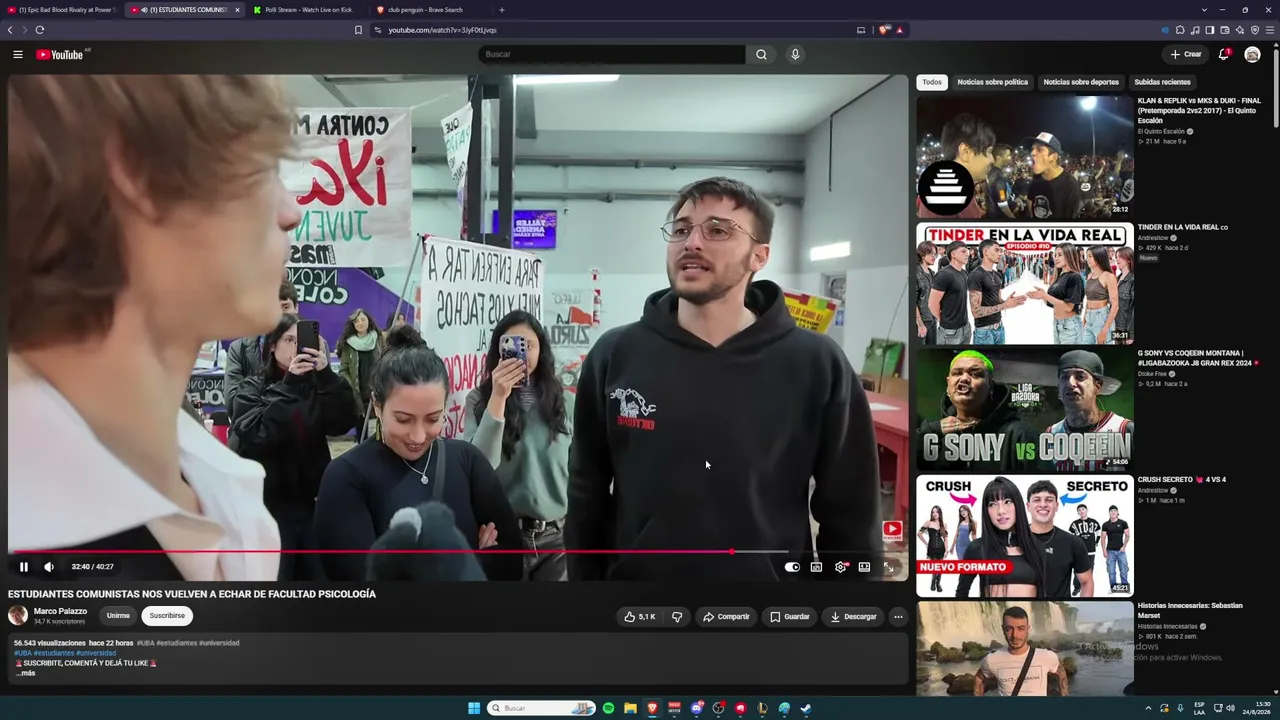Open Steam from the taskbar
Image resolution: width=1280 pixels, height=720 pixels.
pyautogui.click(x=806, y=708)
